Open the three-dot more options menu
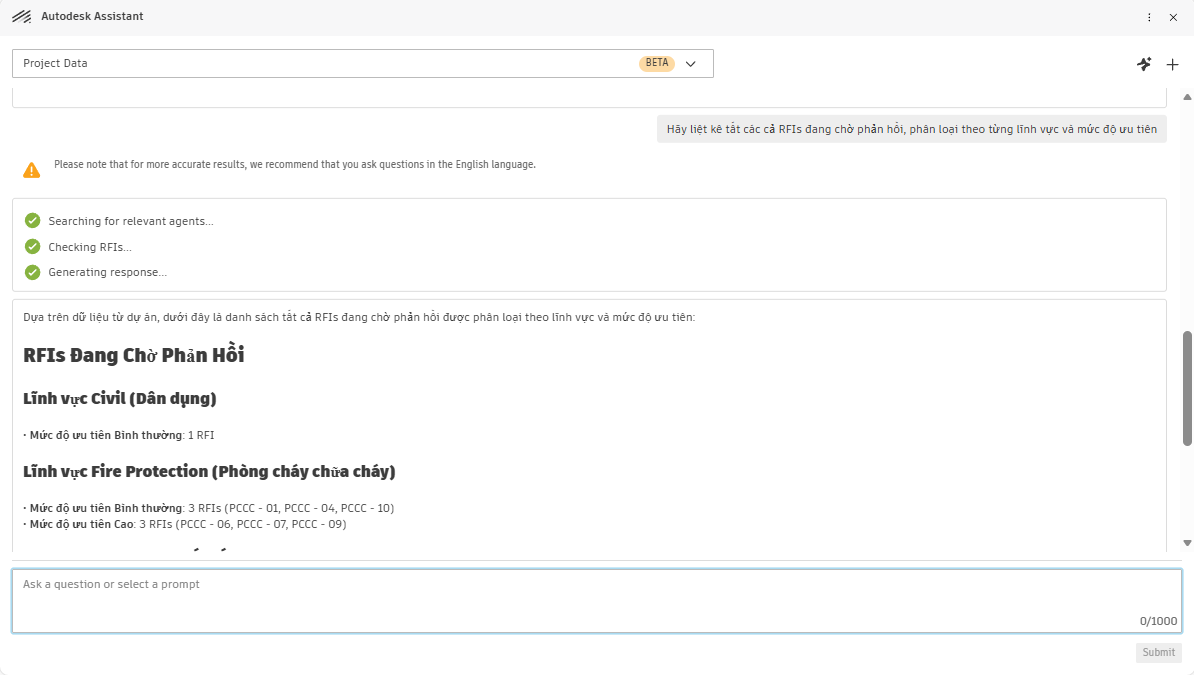This screenshot has width=1194, height=675. coord(1149,17)
